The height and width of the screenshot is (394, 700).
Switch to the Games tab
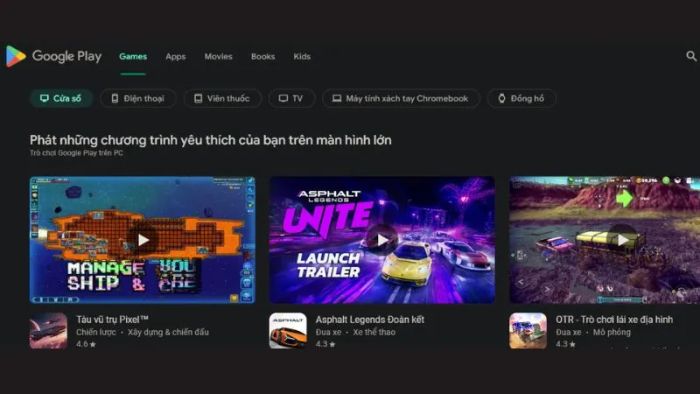(x=133, y=57)
